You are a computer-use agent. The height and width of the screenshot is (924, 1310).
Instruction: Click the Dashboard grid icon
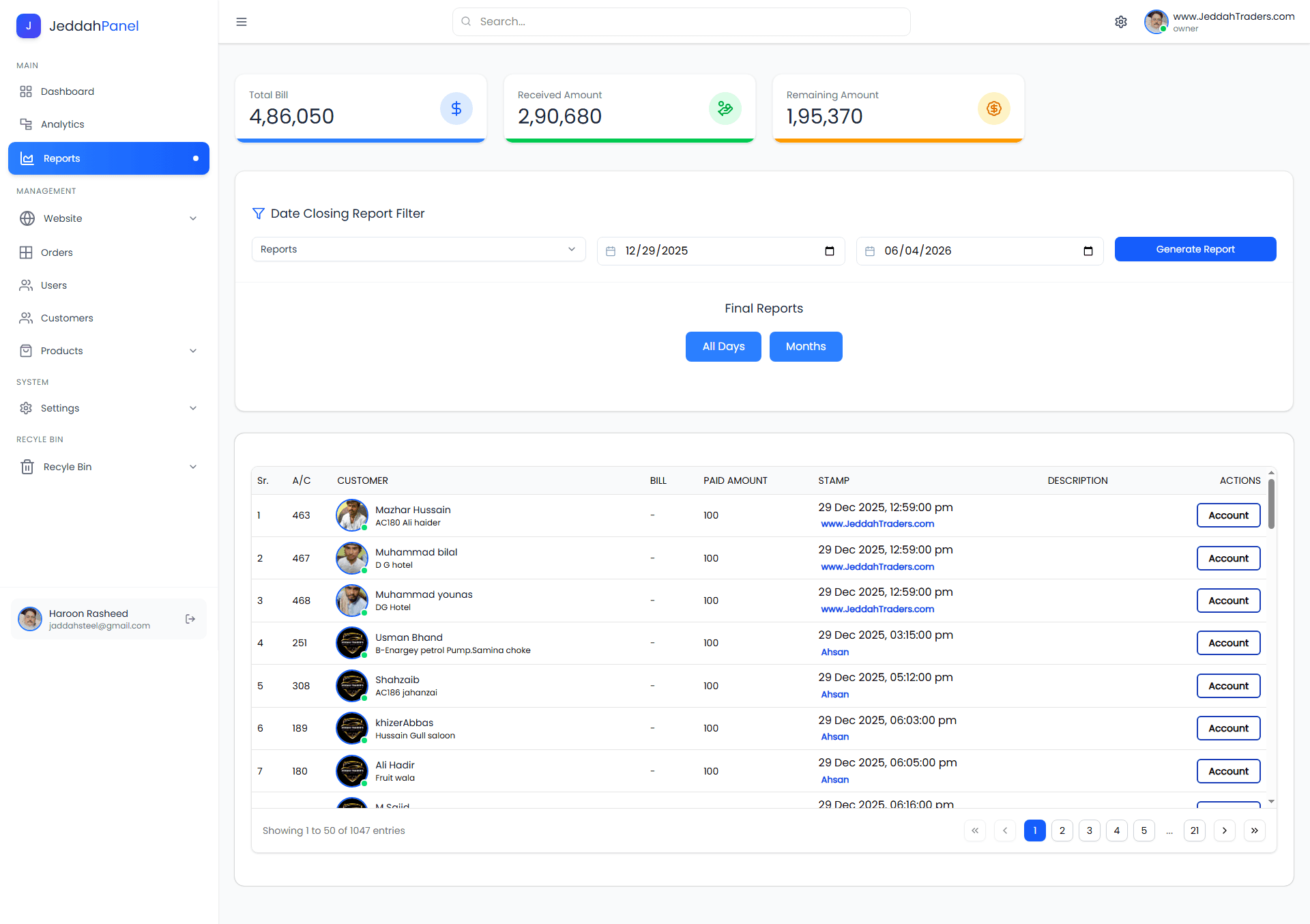pos(26,91)
